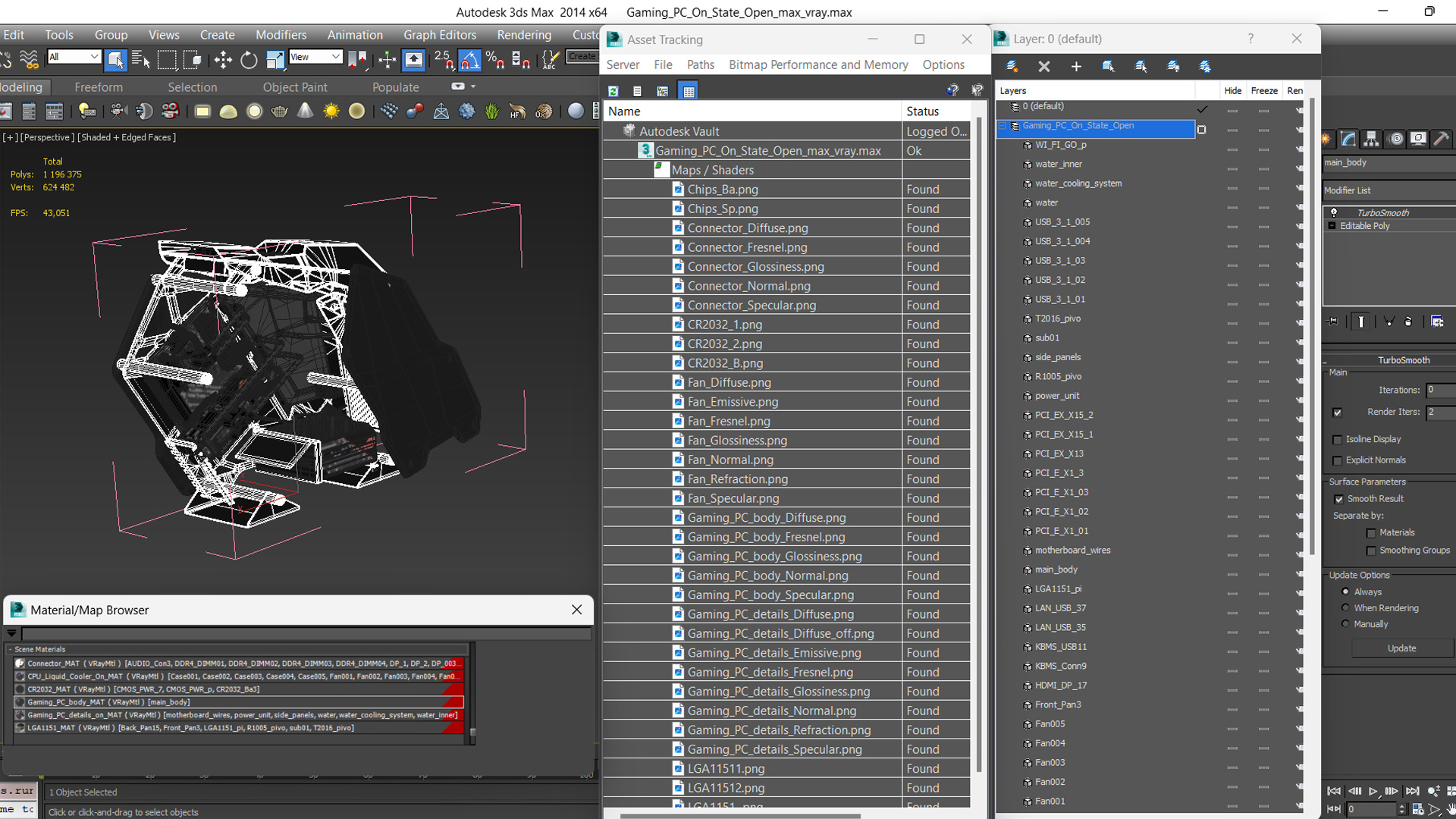Toggle TurboSmooth modifier lightbulb
Viewport: 1456px width, 819px height.
coord(1334,213)
